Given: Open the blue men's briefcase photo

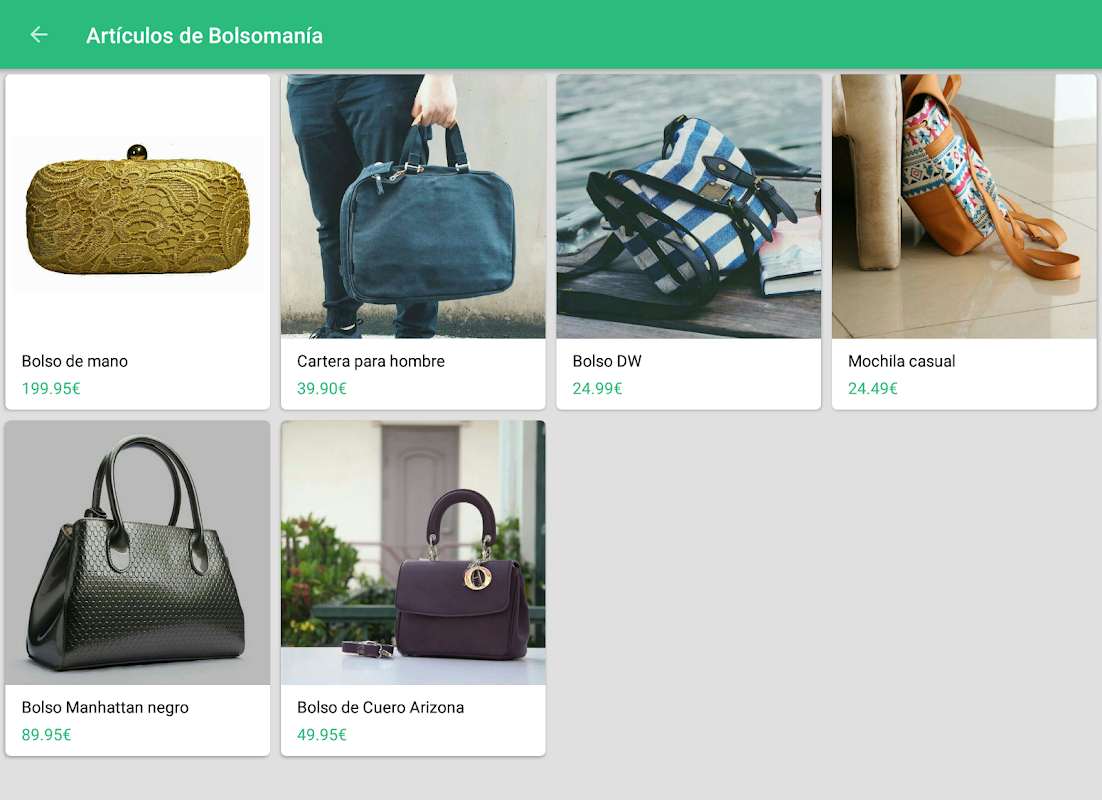Looking at the screenshot, I should click(413, 207).
